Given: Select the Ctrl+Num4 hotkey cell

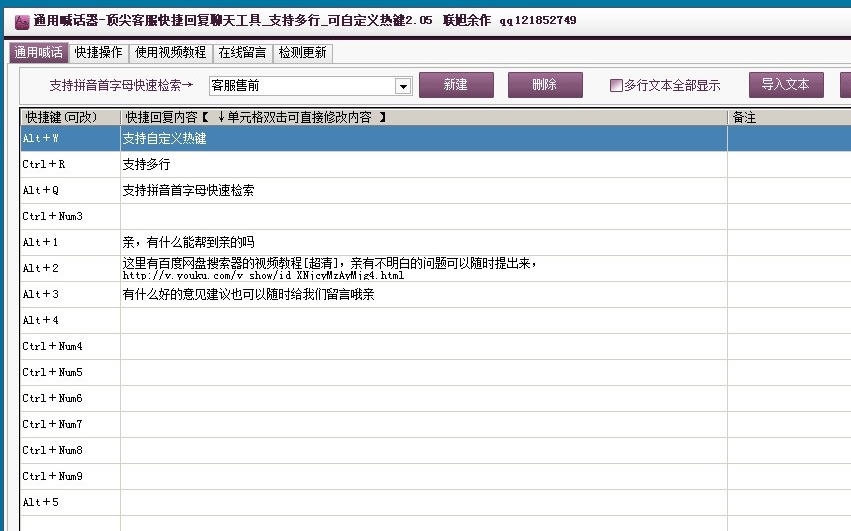Looking at the screenshot, I should click(x=70, y=346).
